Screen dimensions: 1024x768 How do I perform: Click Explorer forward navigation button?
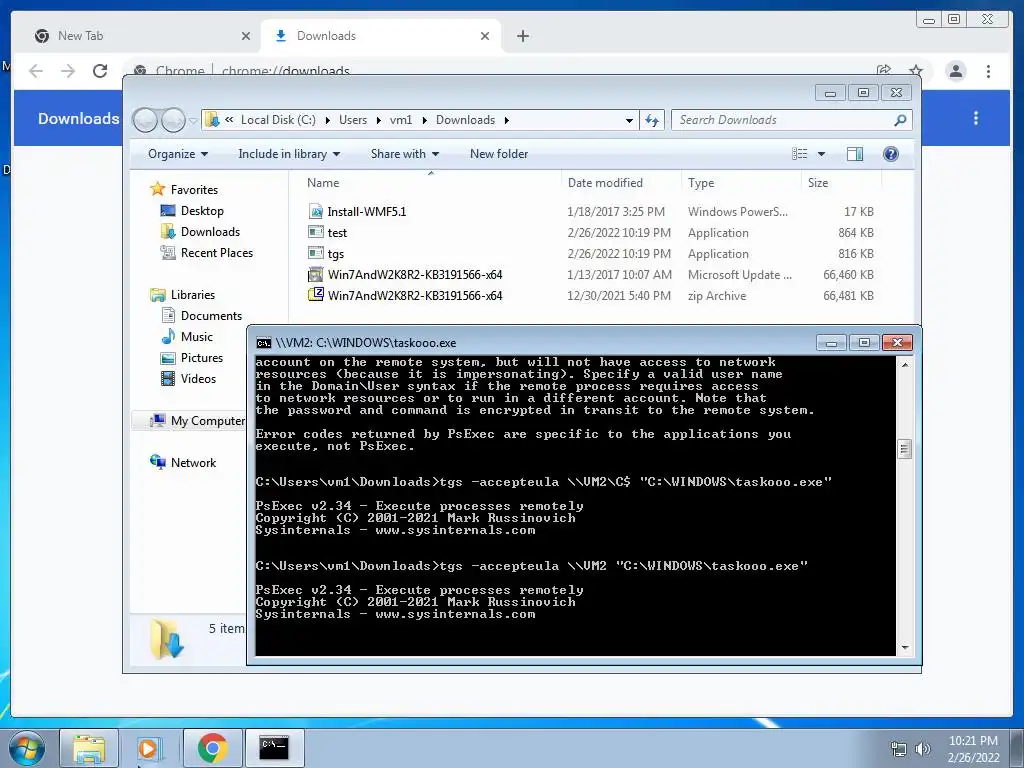(173, 120)
